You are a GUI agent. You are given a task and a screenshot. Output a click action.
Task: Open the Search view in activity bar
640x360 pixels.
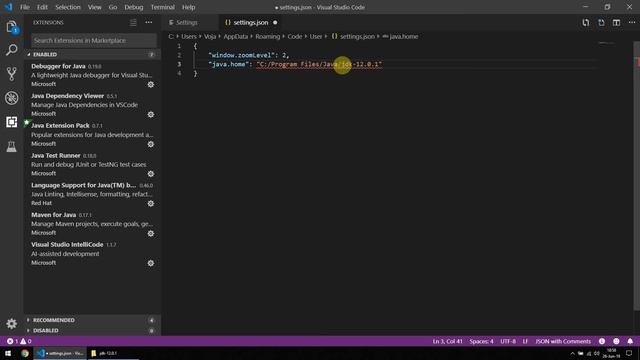[11, 50]
